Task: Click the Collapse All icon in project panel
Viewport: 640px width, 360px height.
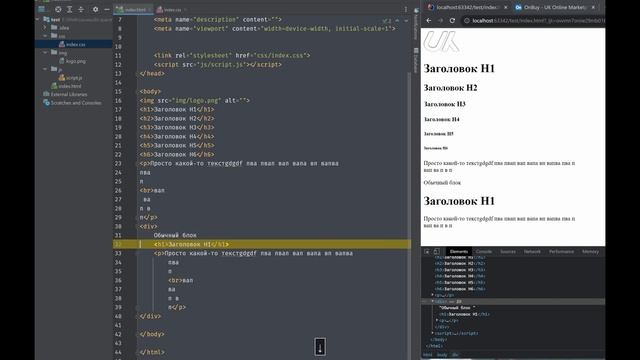Action: 81,9
